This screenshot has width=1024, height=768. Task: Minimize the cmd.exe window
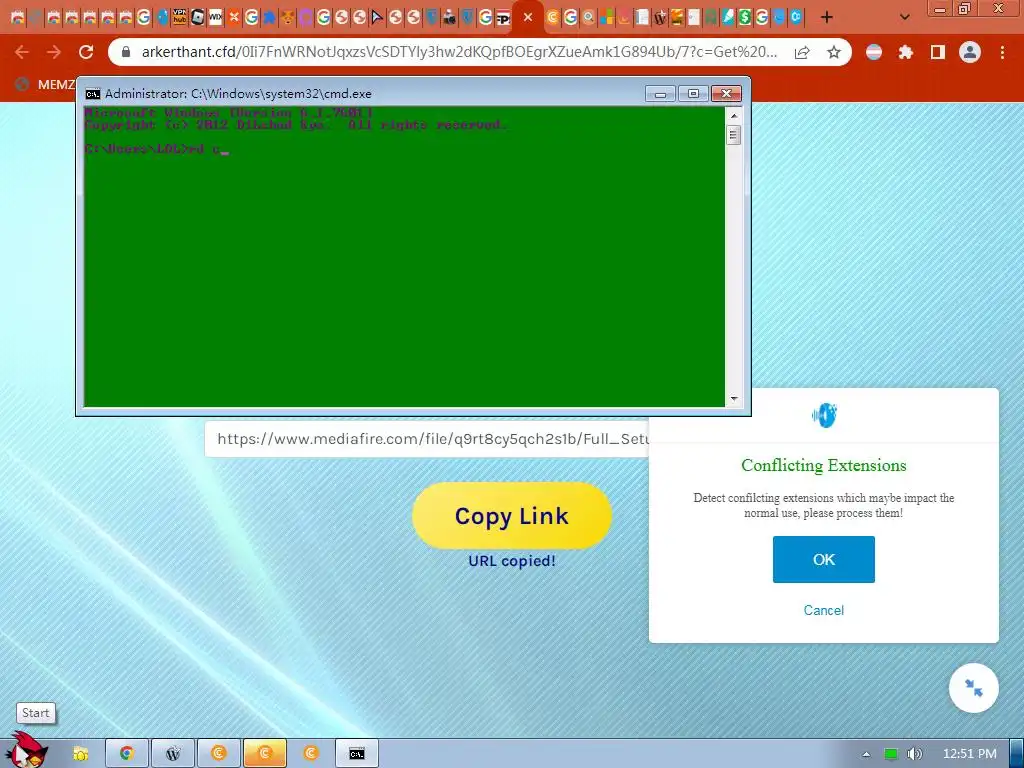[660, 94]
